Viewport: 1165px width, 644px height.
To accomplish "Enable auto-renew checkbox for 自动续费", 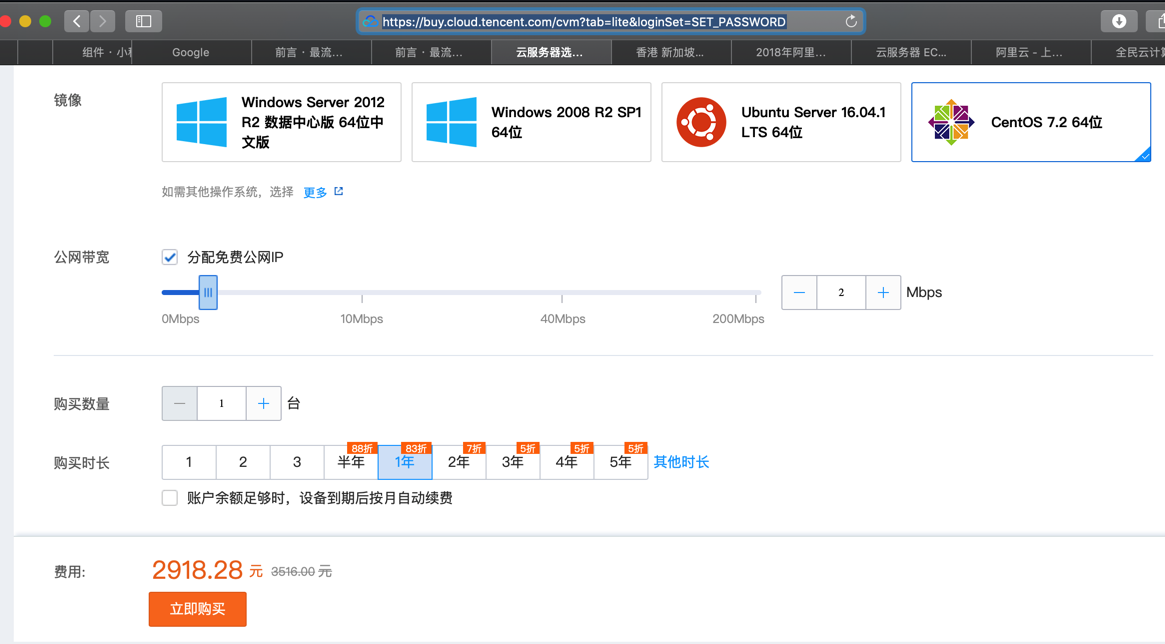I will 170,498.
